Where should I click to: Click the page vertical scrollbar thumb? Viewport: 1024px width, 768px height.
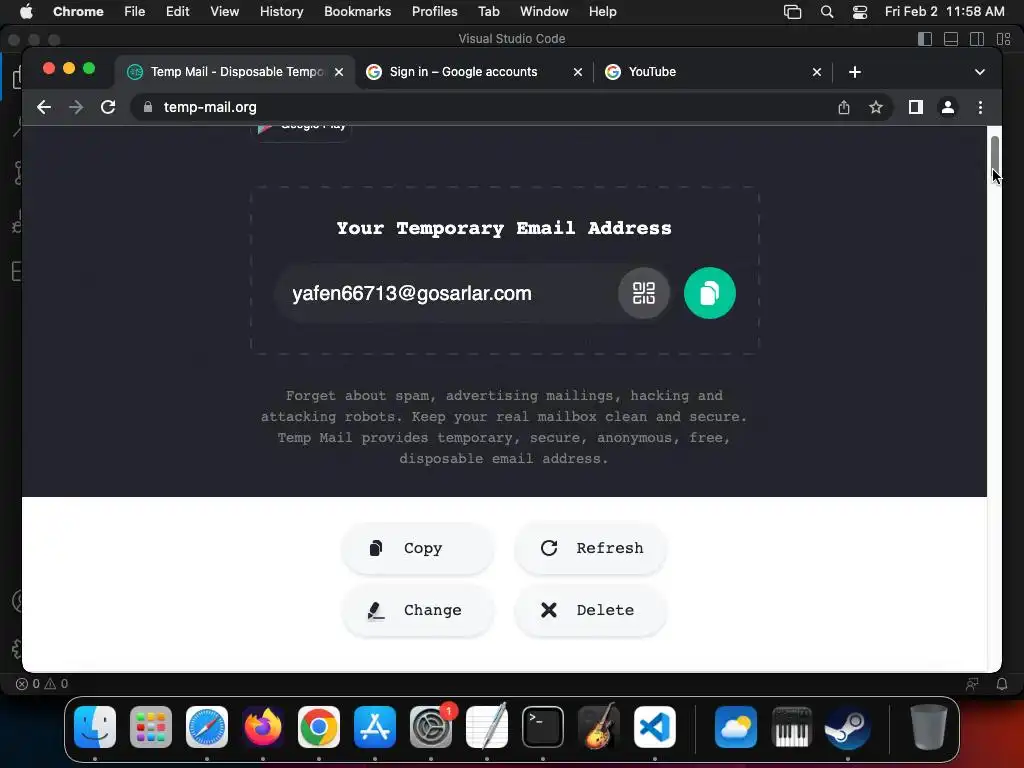pos(994,153)
